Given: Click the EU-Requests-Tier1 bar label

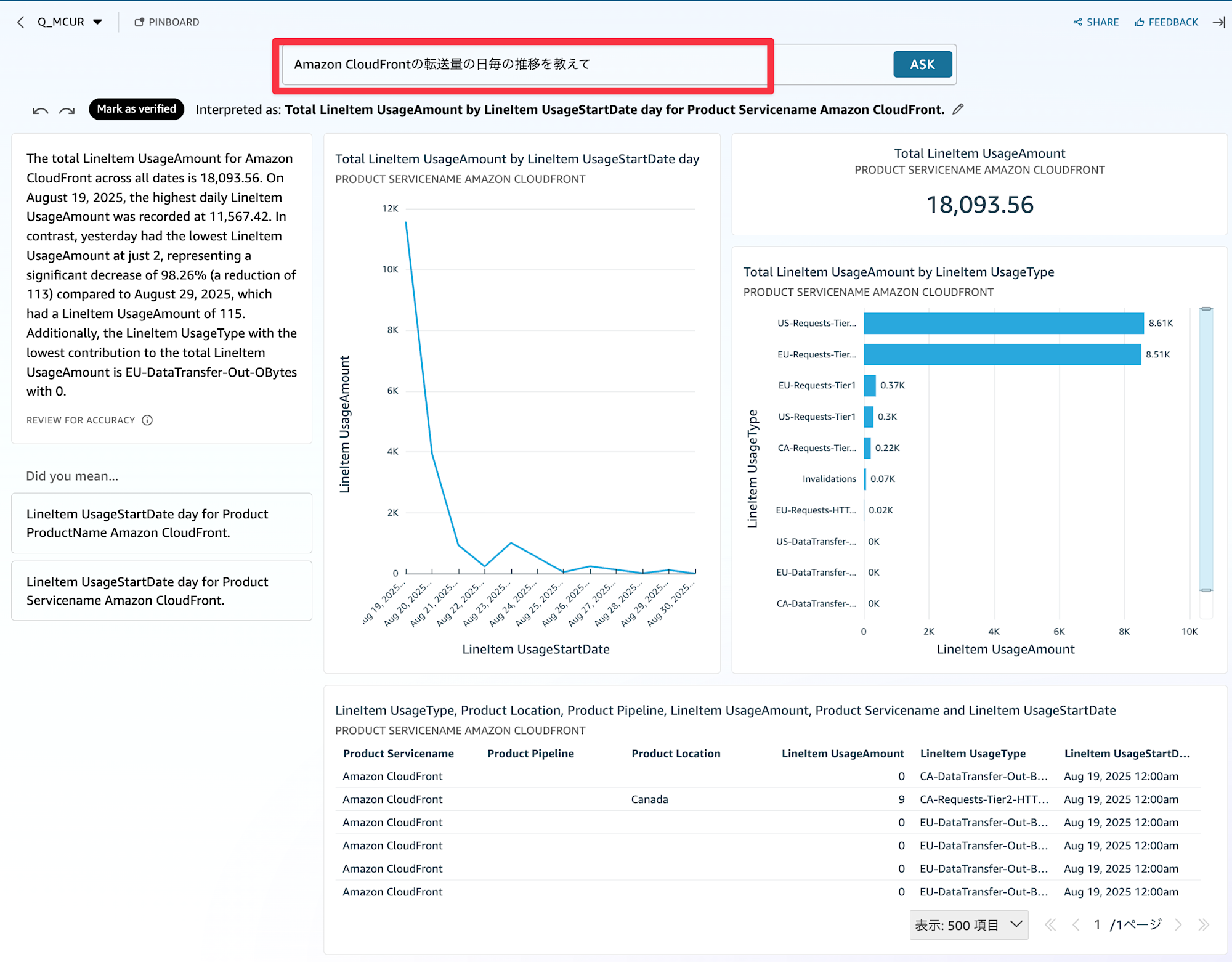Looking at the screenshot, I should [817, 386].
